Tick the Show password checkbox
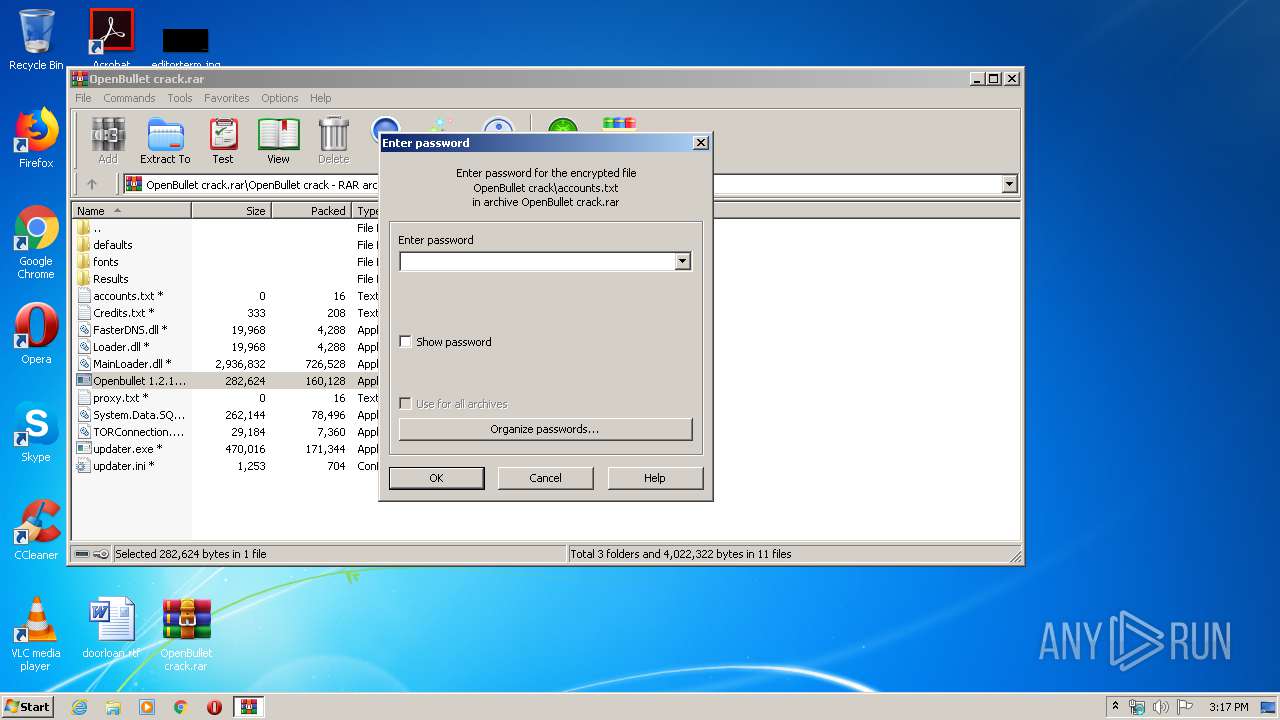1280x720 pixels. tap(405, 342)
